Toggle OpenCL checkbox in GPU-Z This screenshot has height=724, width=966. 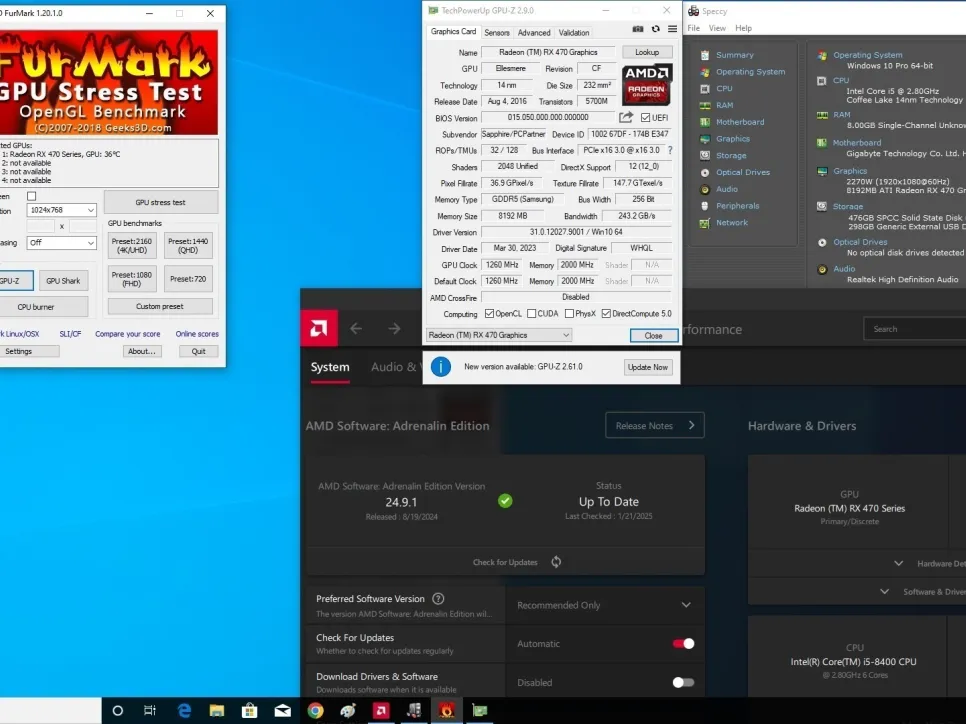point(489,314)
